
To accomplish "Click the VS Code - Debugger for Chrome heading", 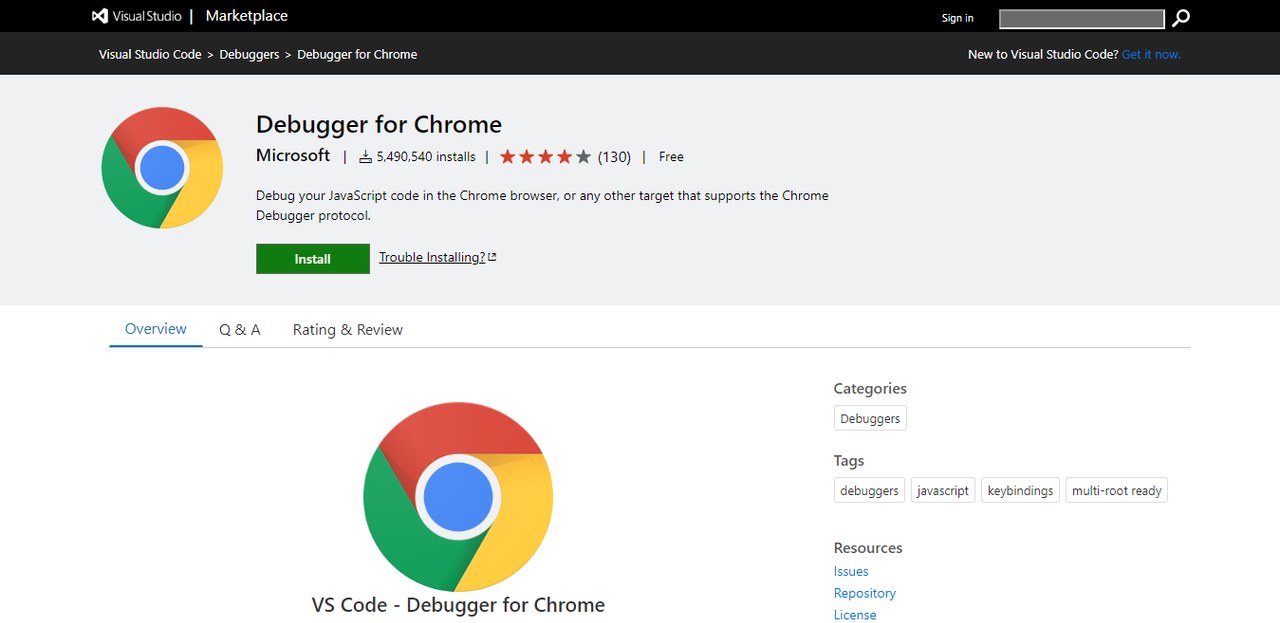I will click(458, 605).
